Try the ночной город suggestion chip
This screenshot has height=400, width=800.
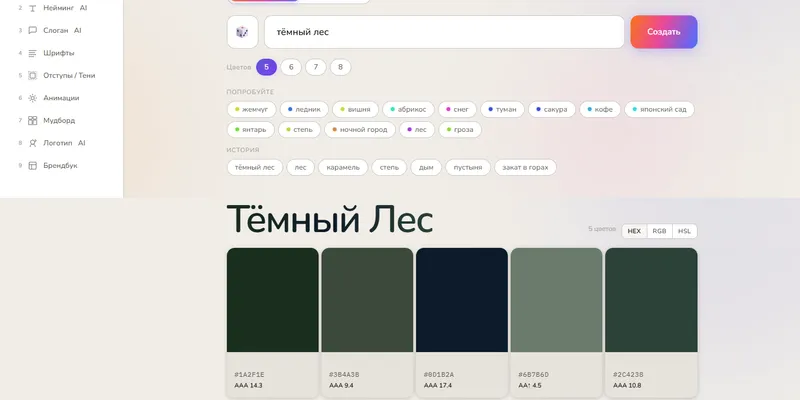pos(360,130)
